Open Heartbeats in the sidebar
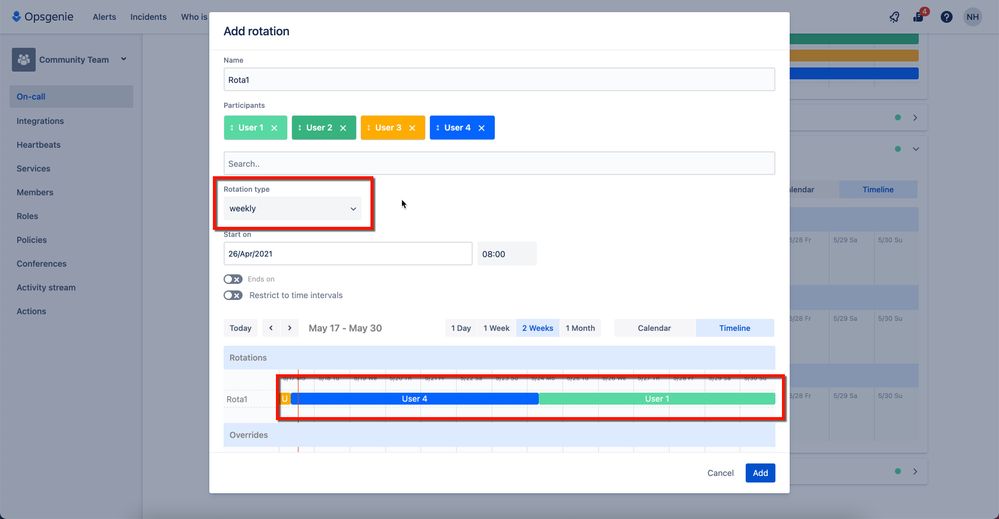Image resolution: width=999 pixels, height=519 pixels. click(x=38, y=145)
